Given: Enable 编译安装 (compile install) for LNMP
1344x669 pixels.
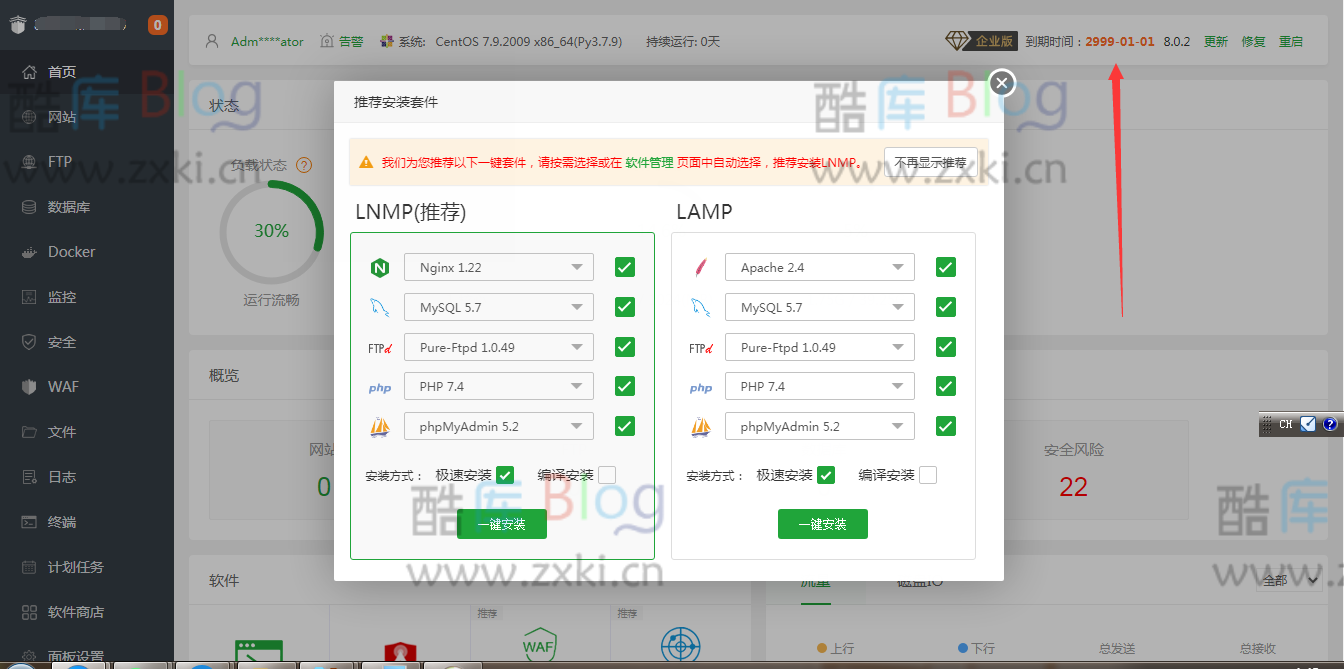Looking at the screenshot, I should coord(605,474).
